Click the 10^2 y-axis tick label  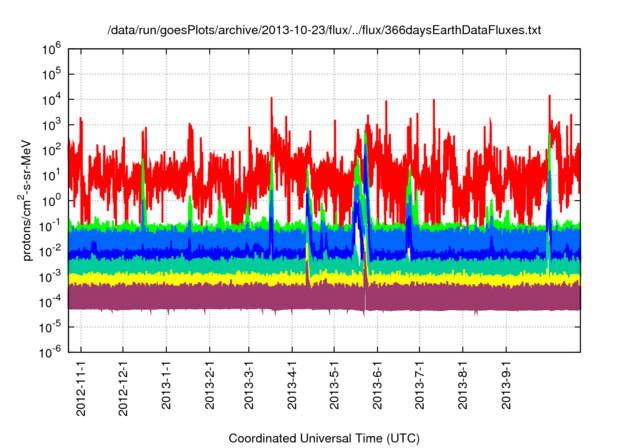(51, 150)
